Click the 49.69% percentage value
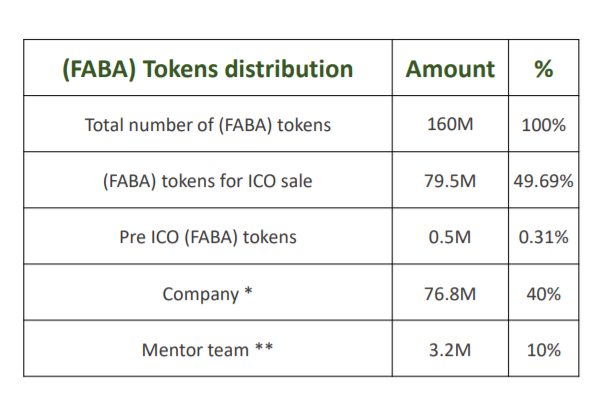602x410 pixels. coord(544,182)
